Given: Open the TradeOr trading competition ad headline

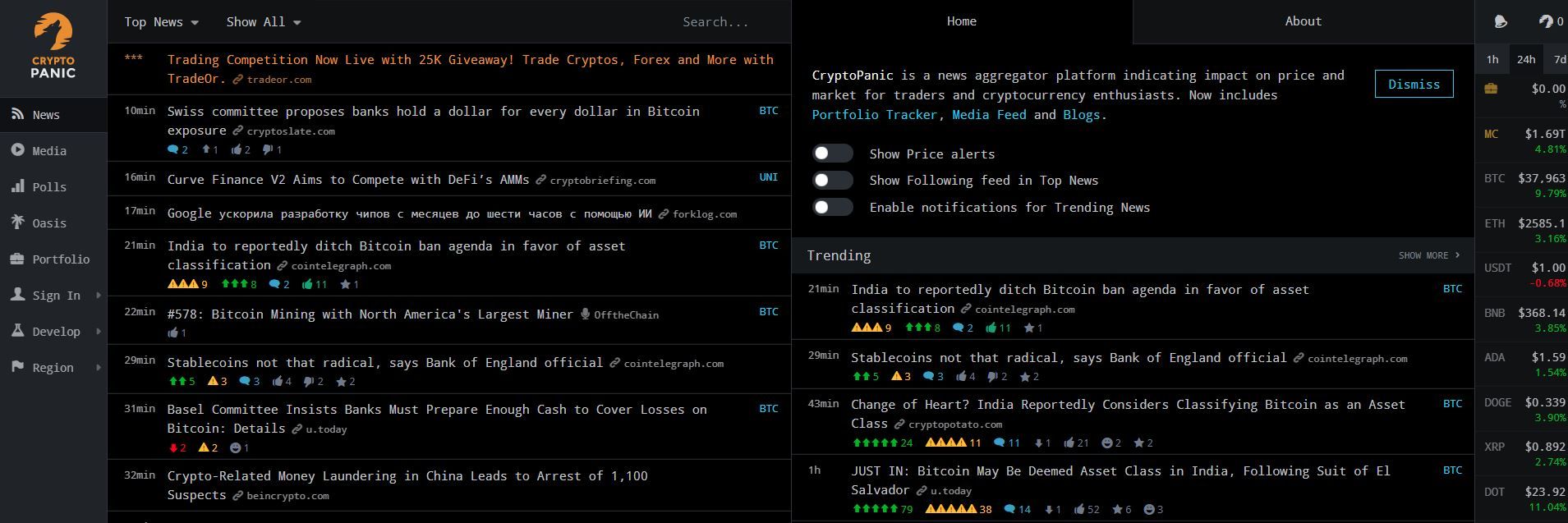Looking at the screenshot, I should (470, 69).
